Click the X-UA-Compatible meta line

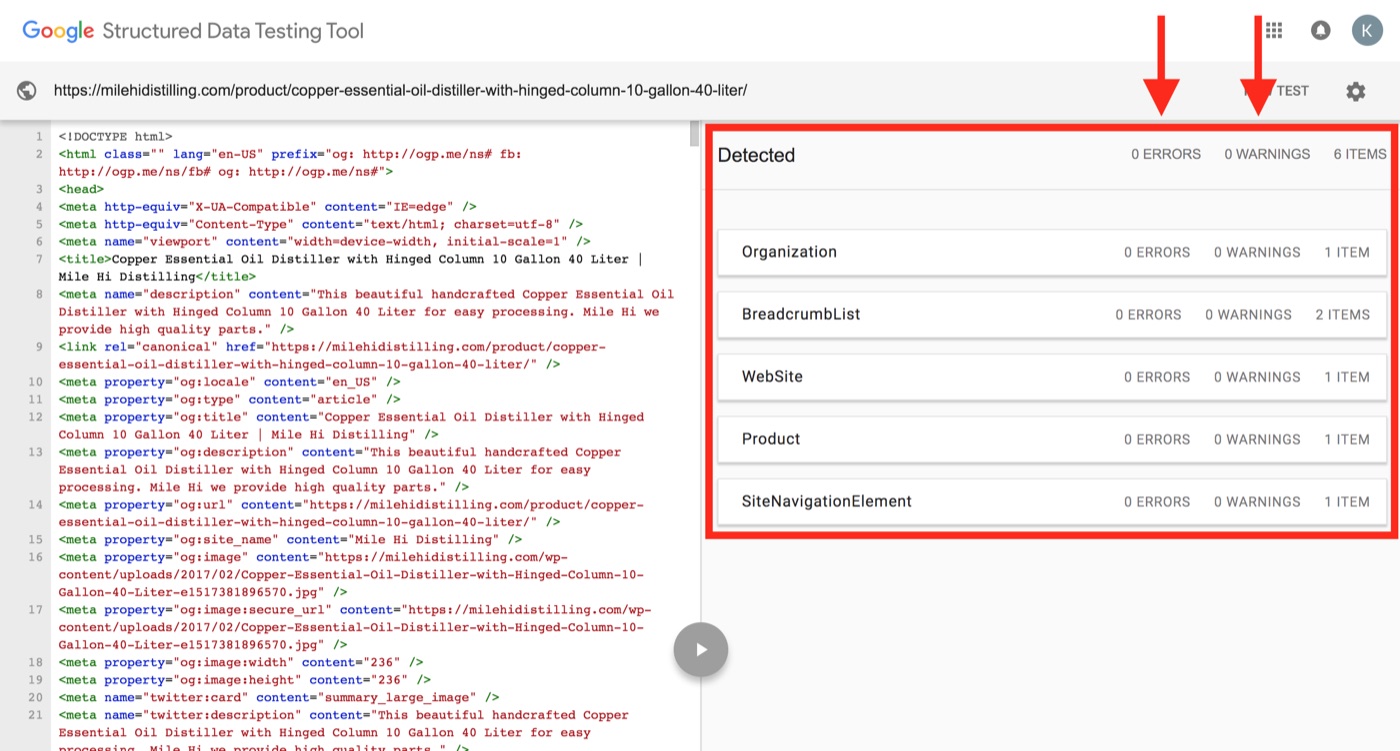(x=267, y=206)
